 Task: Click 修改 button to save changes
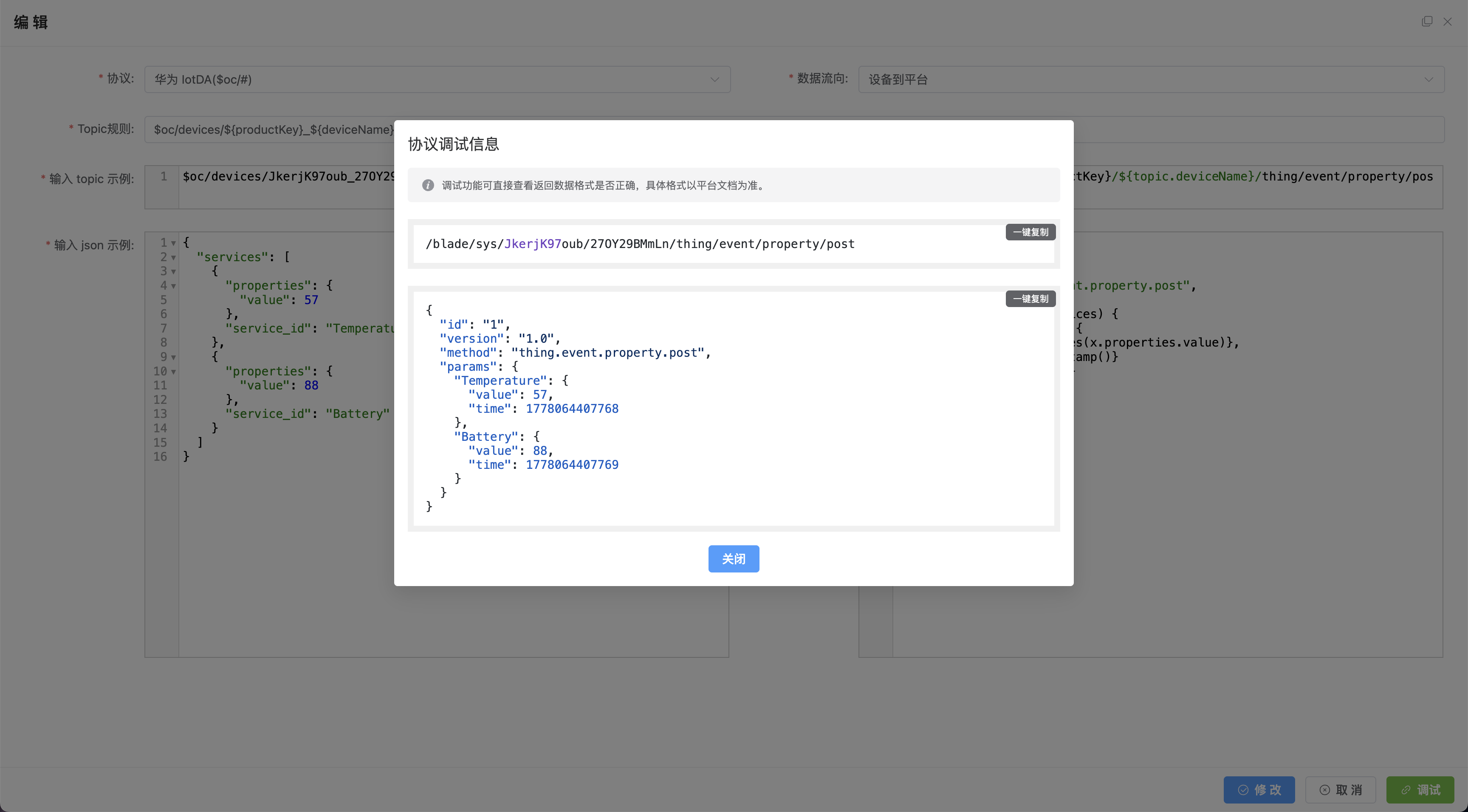pyautogui.click(x=1259, y=789)
